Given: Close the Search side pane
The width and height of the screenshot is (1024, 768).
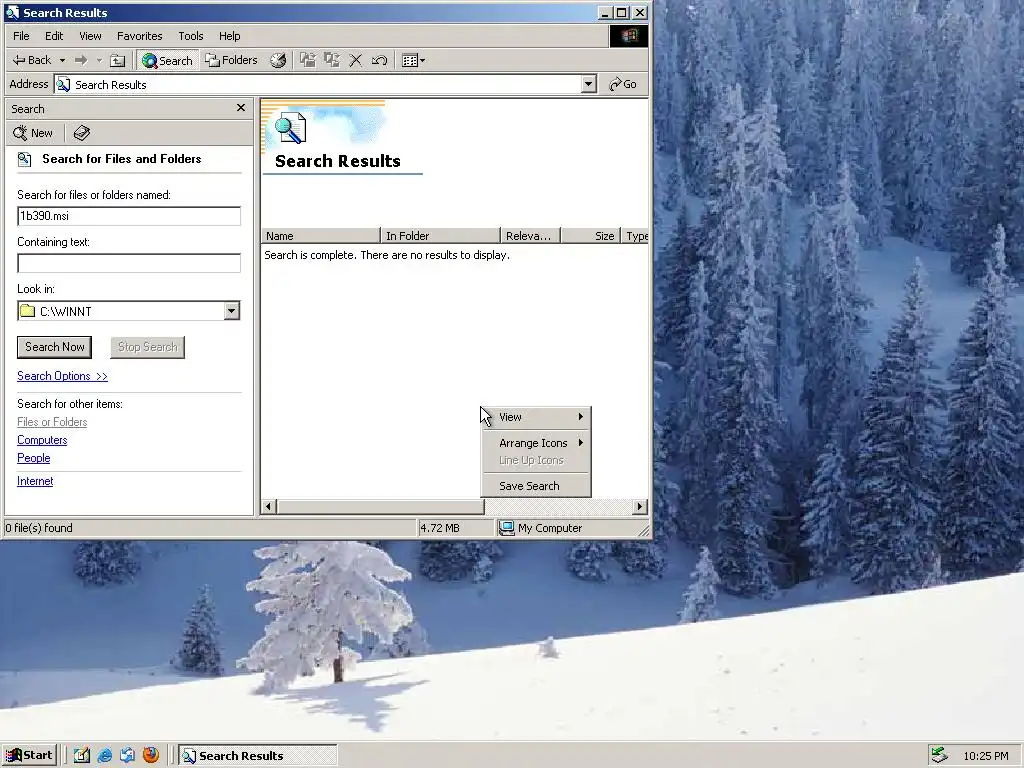Looking at the screenshot, I should coord(241,108).
